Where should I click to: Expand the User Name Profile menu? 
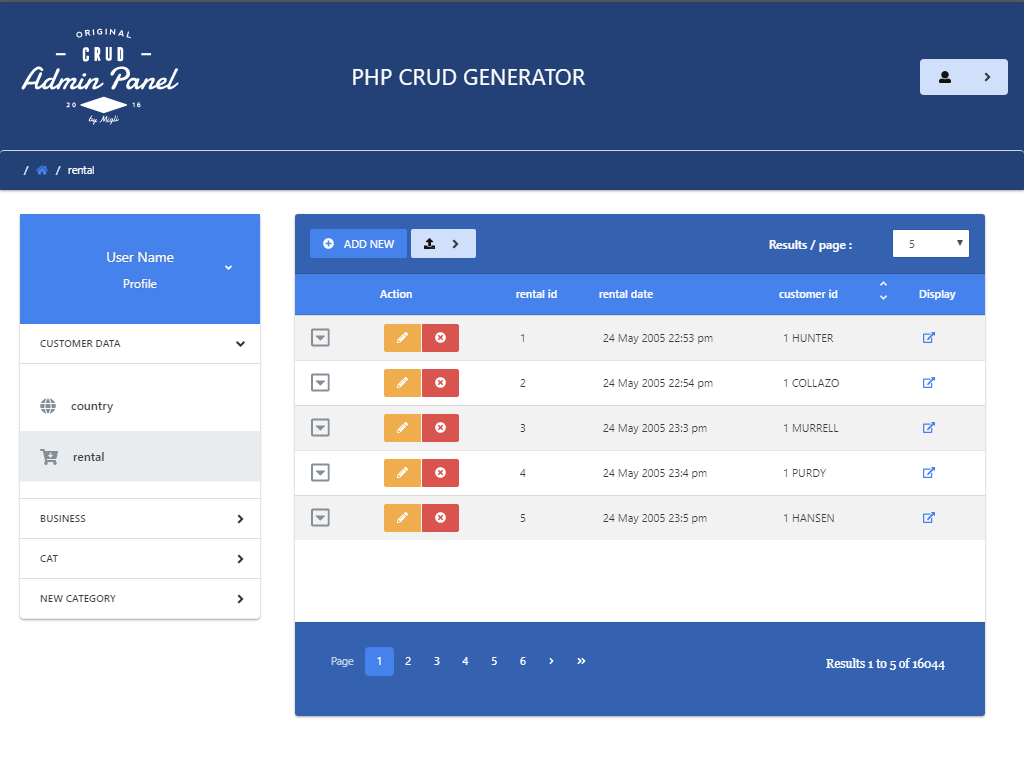pyautogui.click(x=228, y=268)
